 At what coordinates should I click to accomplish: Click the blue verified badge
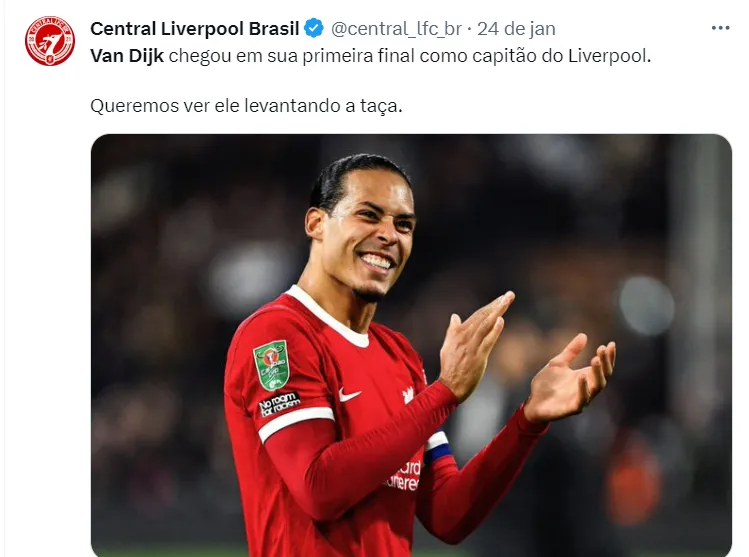point(314,29)
